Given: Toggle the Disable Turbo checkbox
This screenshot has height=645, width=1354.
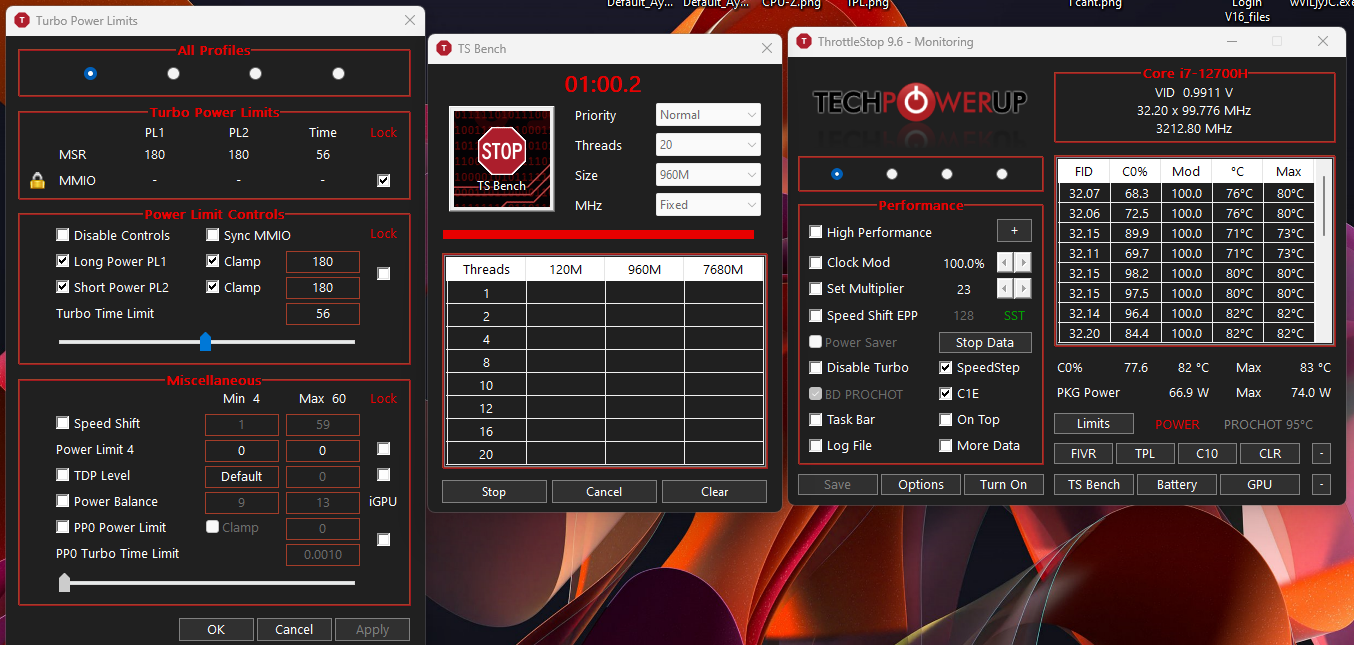Looking at the screenshot, I should point(816,367).
